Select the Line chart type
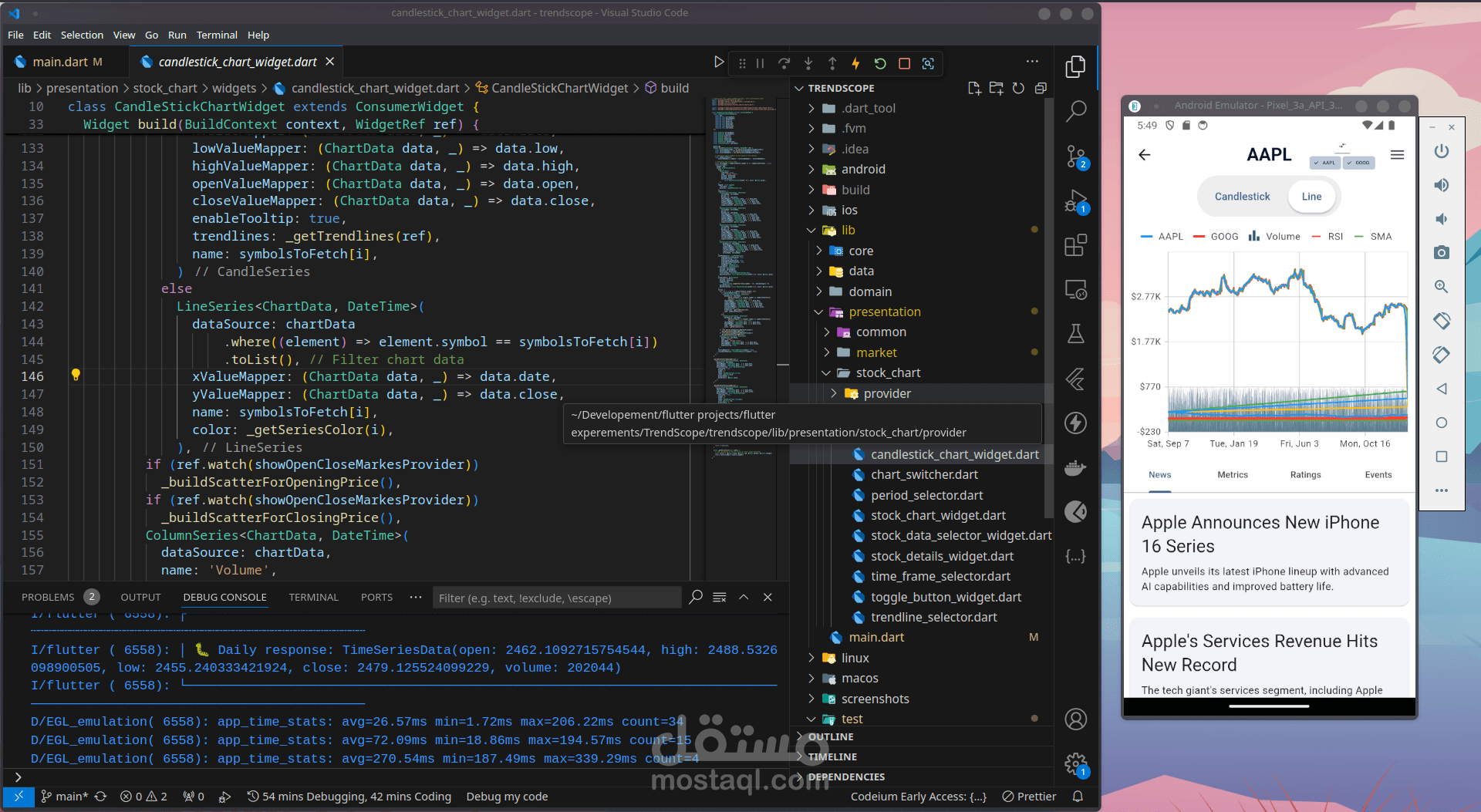This screenshot has width=1481, height=812. click(1311, 197)
